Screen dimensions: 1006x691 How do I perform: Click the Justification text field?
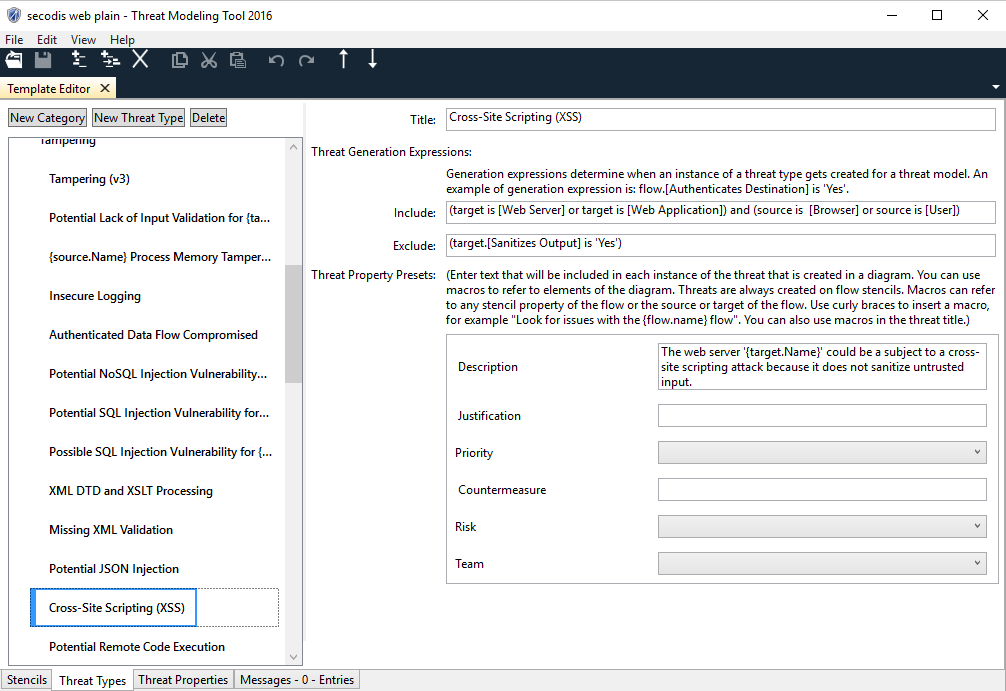[821, 416]
